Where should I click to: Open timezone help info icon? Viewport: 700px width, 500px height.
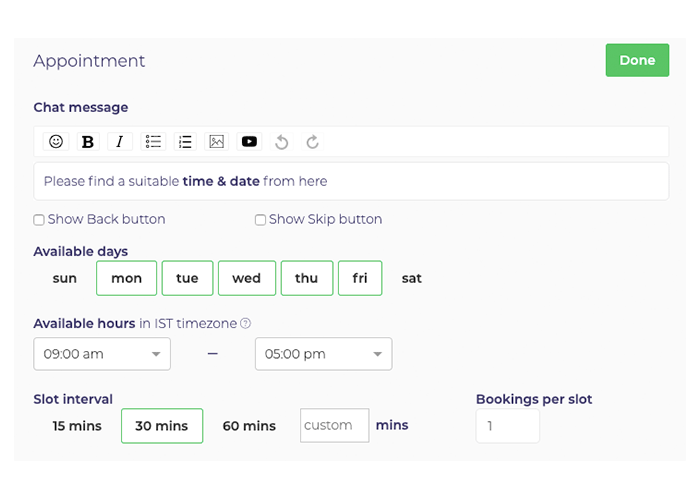[246, 323]
